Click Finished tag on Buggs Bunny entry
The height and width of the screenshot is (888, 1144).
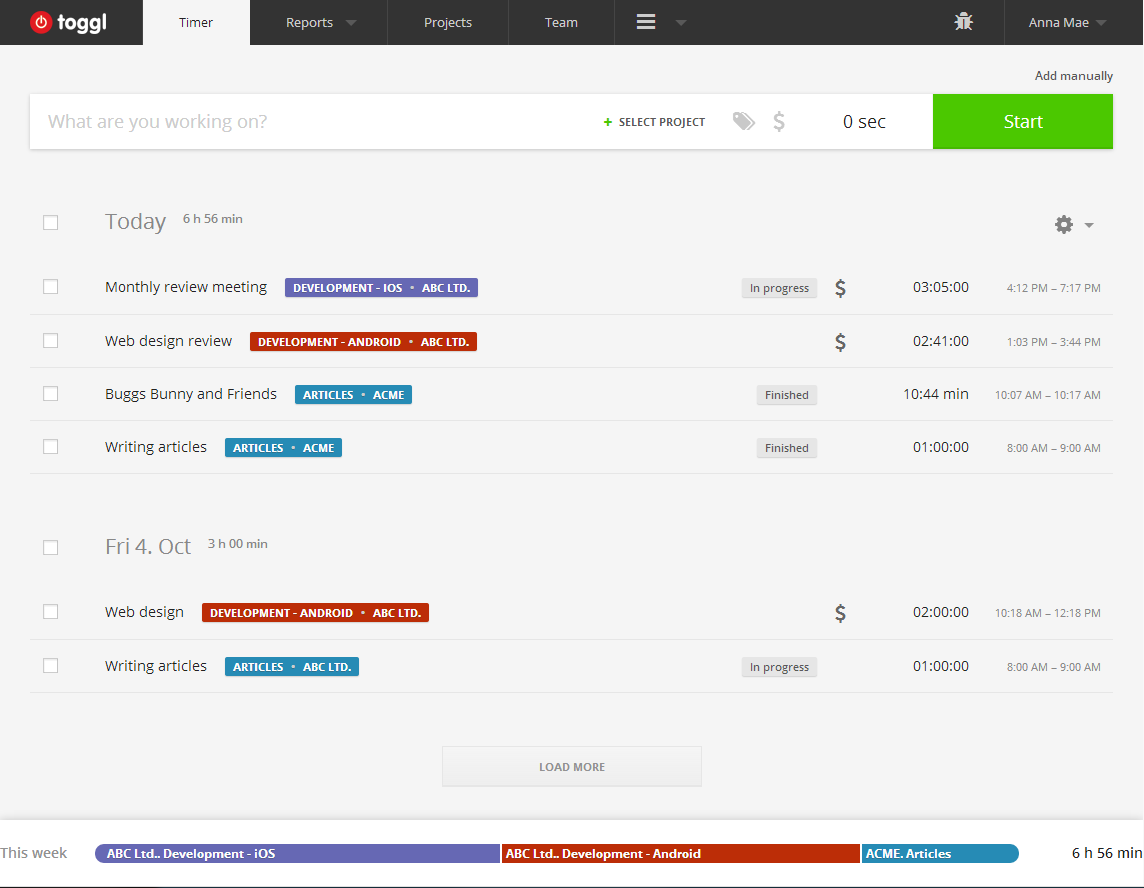(786, 395)
